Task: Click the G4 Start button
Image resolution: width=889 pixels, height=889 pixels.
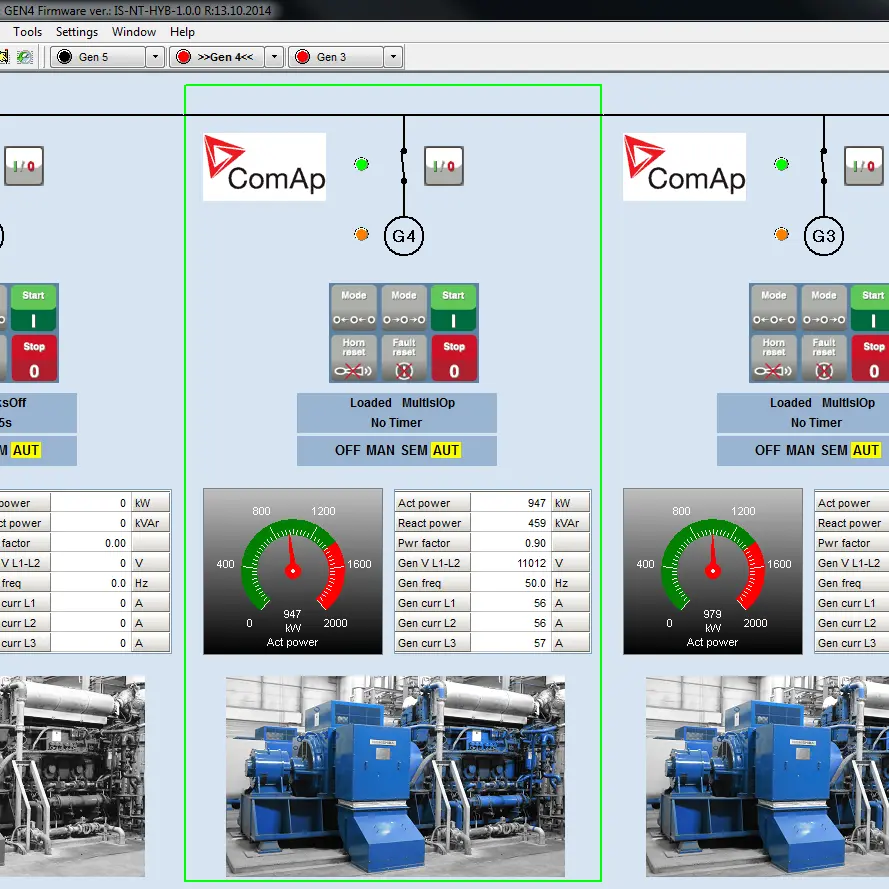Action: point(454,308)
